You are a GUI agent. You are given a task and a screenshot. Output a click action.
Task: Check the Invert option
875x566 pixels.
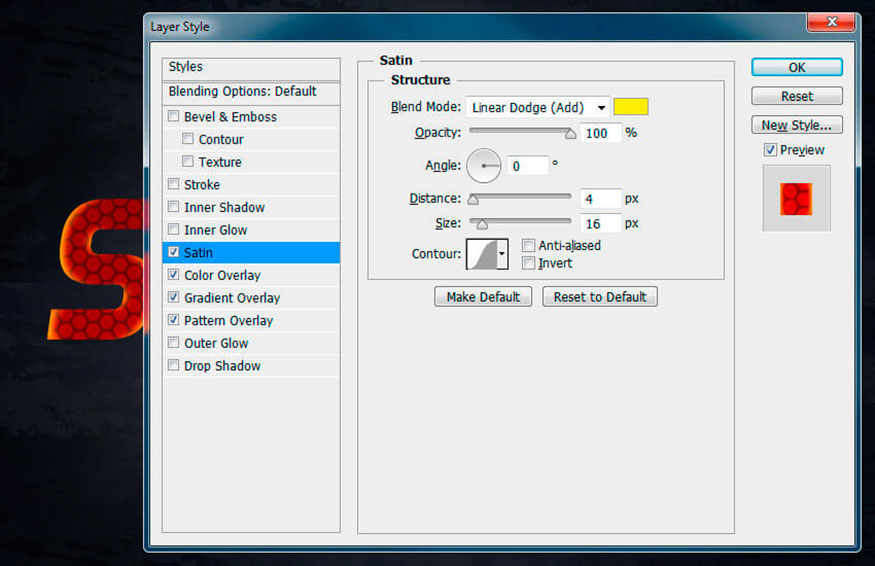pos(528,263)
